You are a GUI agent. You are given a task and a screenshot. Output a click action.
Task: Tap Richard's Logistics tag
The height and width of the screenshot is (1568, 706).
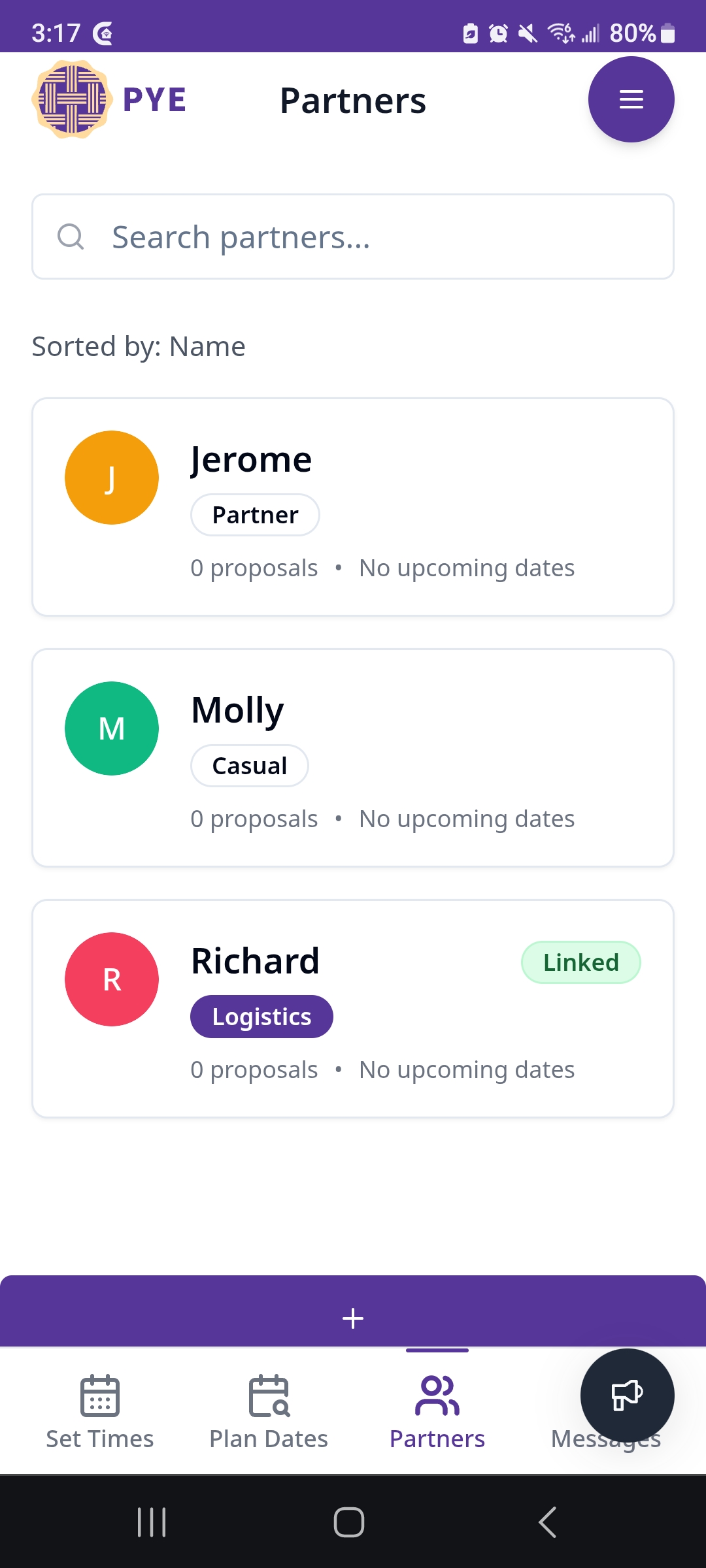click(261, 1017)
